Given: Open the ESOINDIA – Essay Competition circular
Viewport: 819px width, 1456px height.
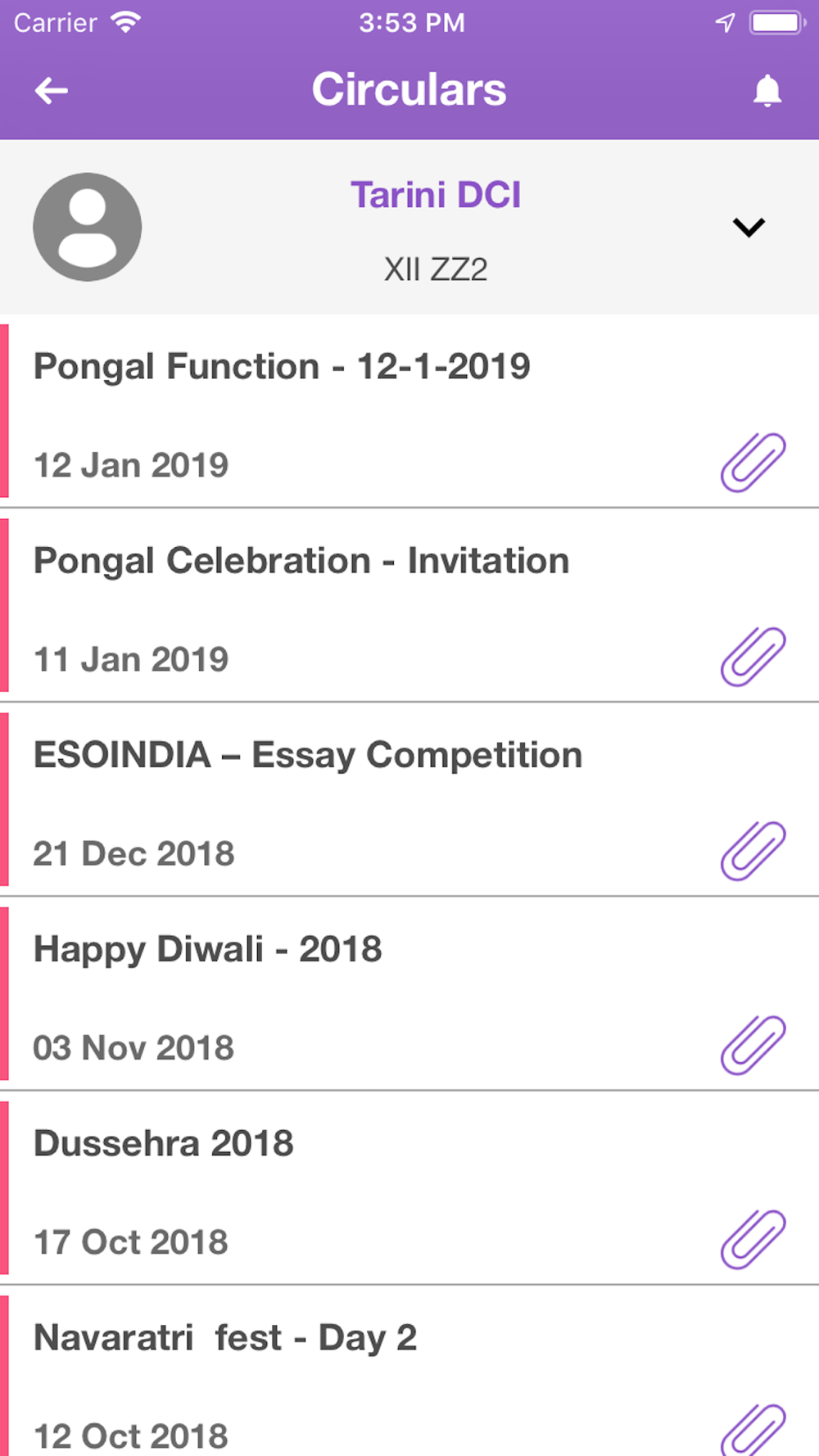Looking at the screenshot, I should click(x=409, y=799).
